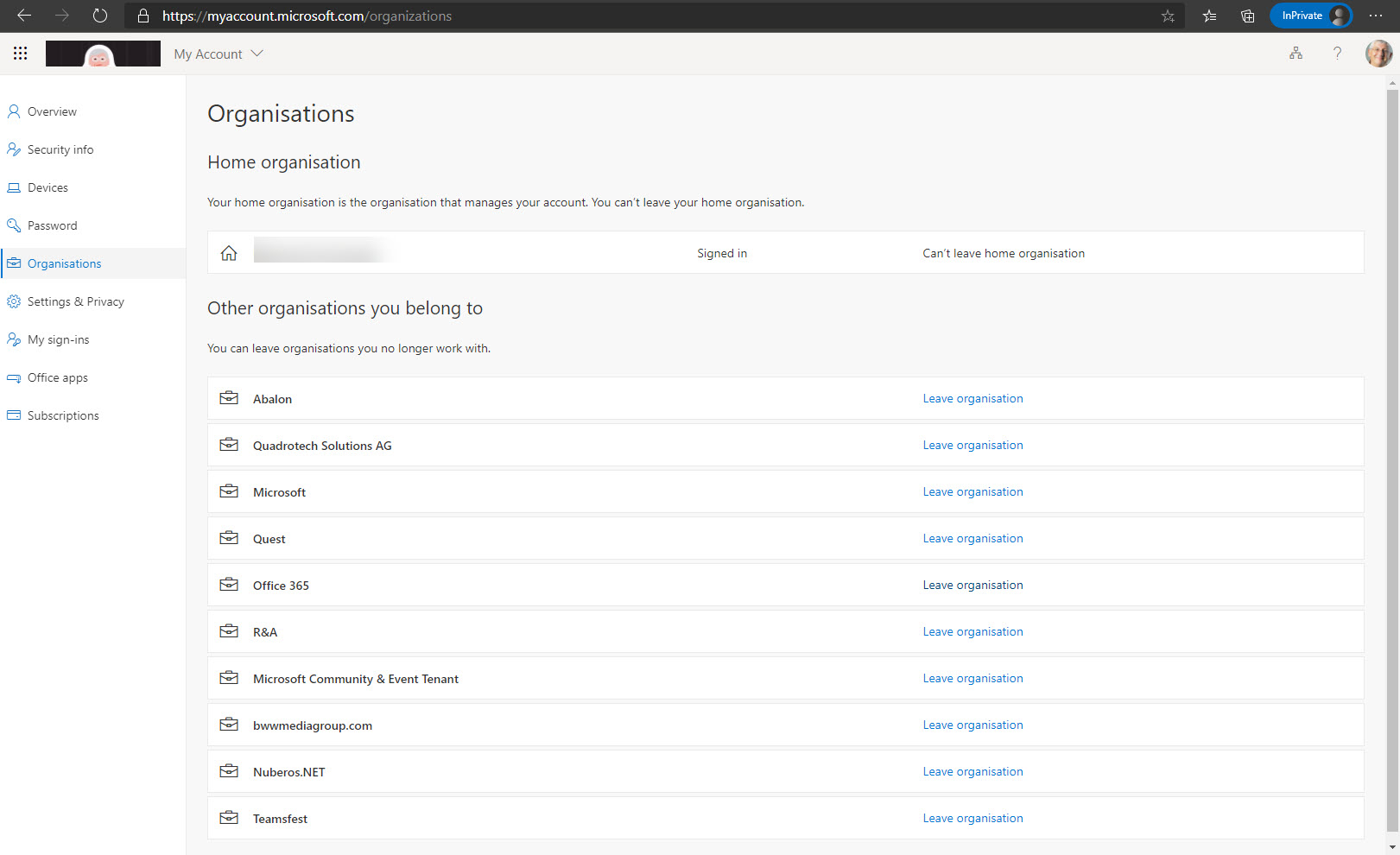
Task: Open browser settings and more menu
Action: point(1376,16)
